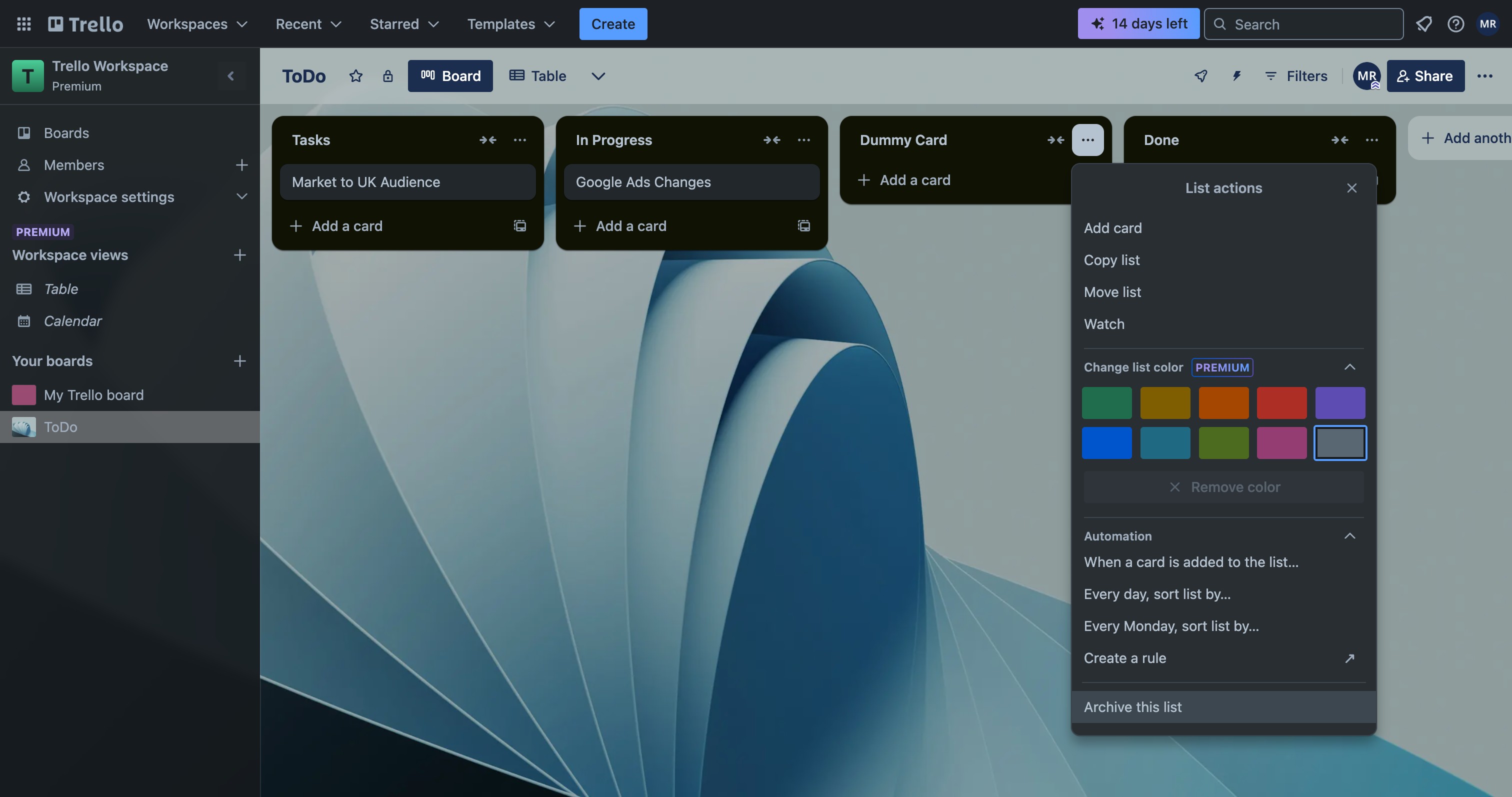Choose Add card in List actions
The height and width of the screenshot is (797, 1512).
(x=1223, y=227)
